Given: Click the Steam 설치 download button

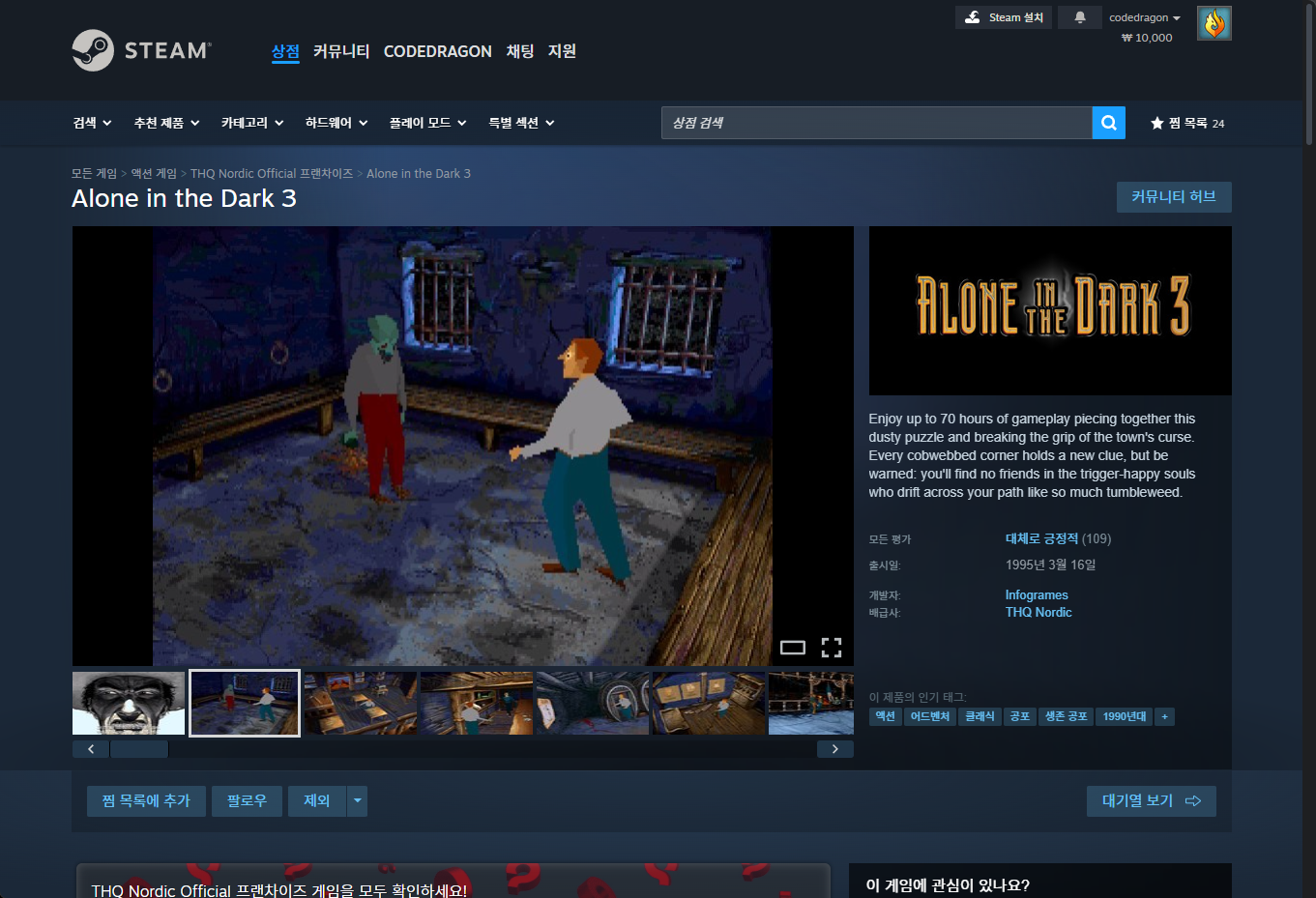Looking at the screenshot, I should coord(1004,17).
